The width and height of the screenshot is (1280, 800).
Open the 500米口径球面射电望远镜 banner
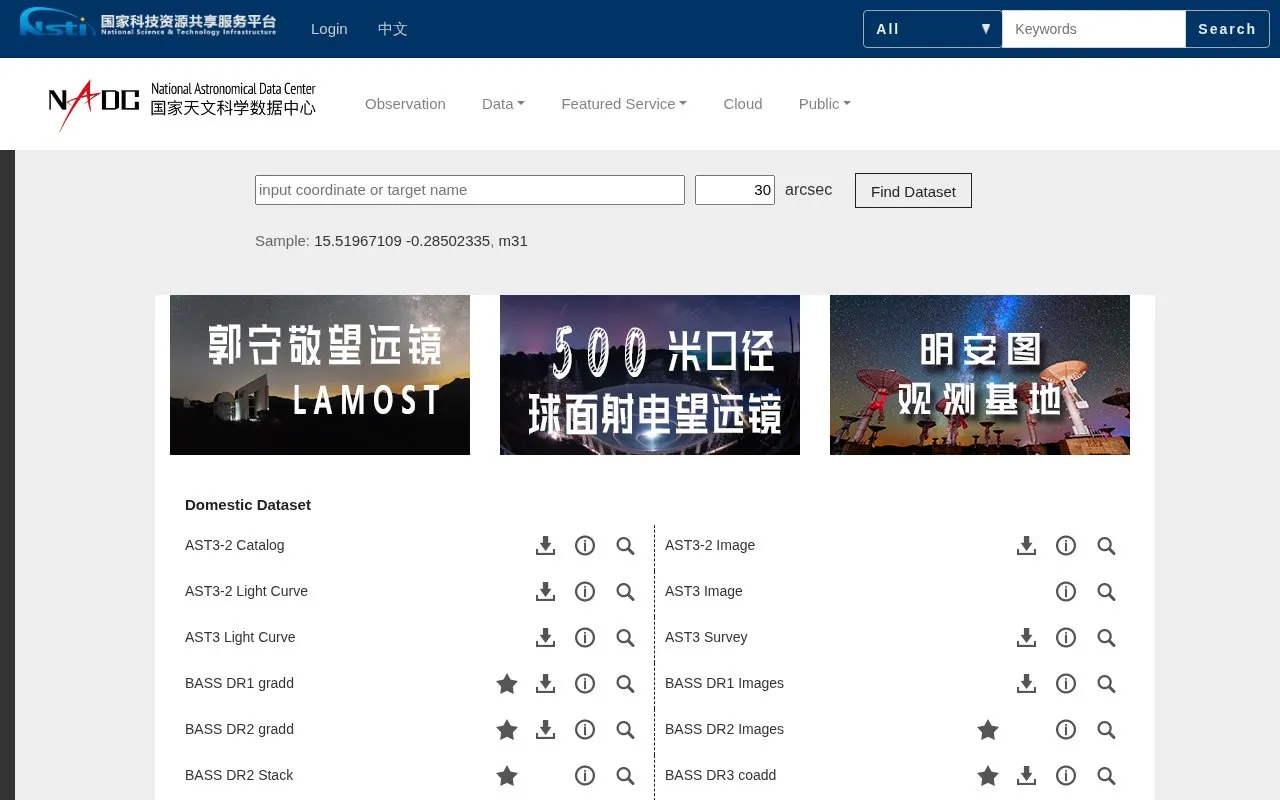click(650, 375)
